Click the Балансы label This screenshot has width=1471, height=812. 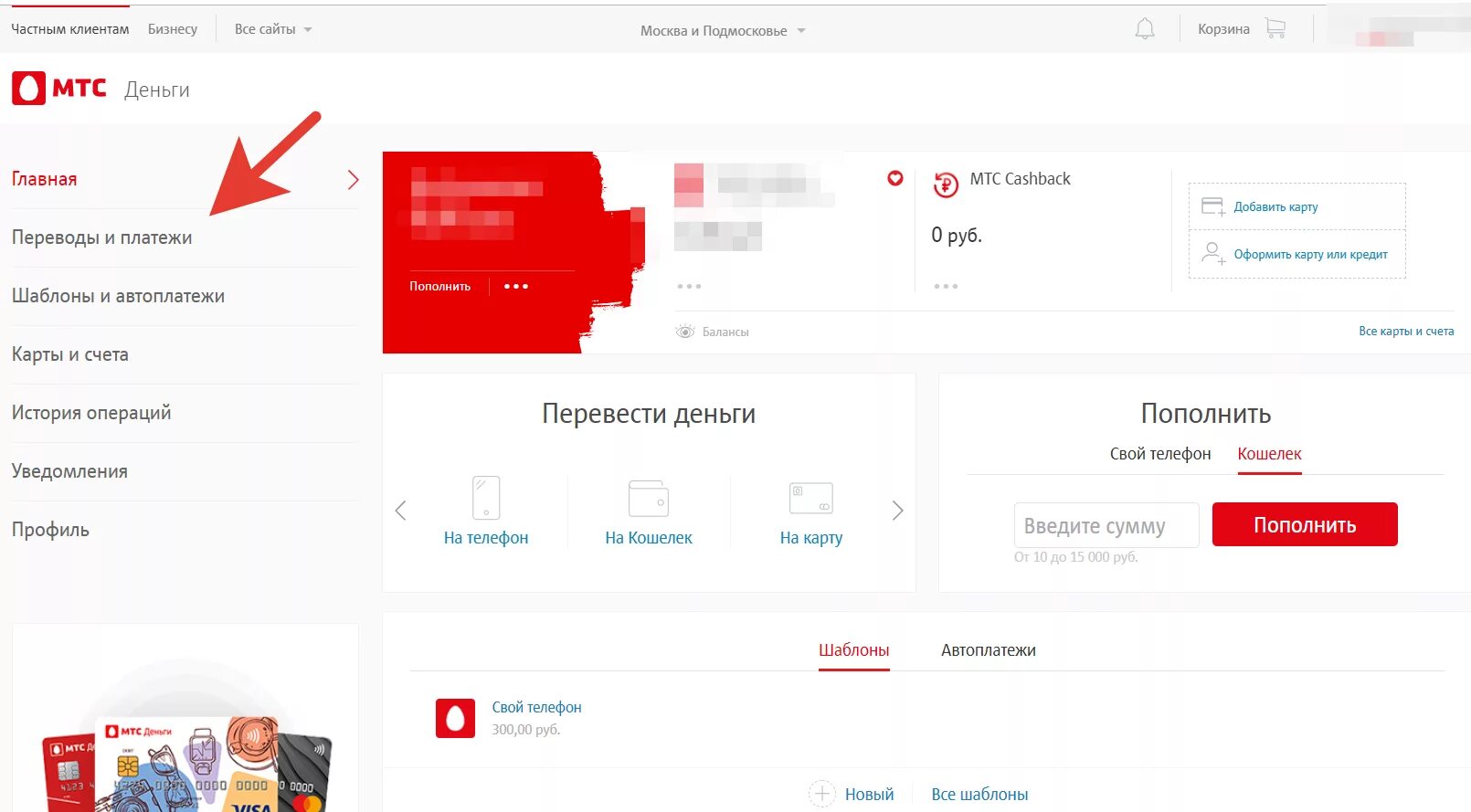725,332
